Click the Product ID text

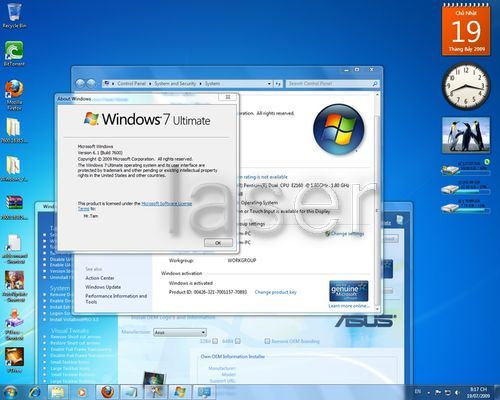tap(208, 292)
